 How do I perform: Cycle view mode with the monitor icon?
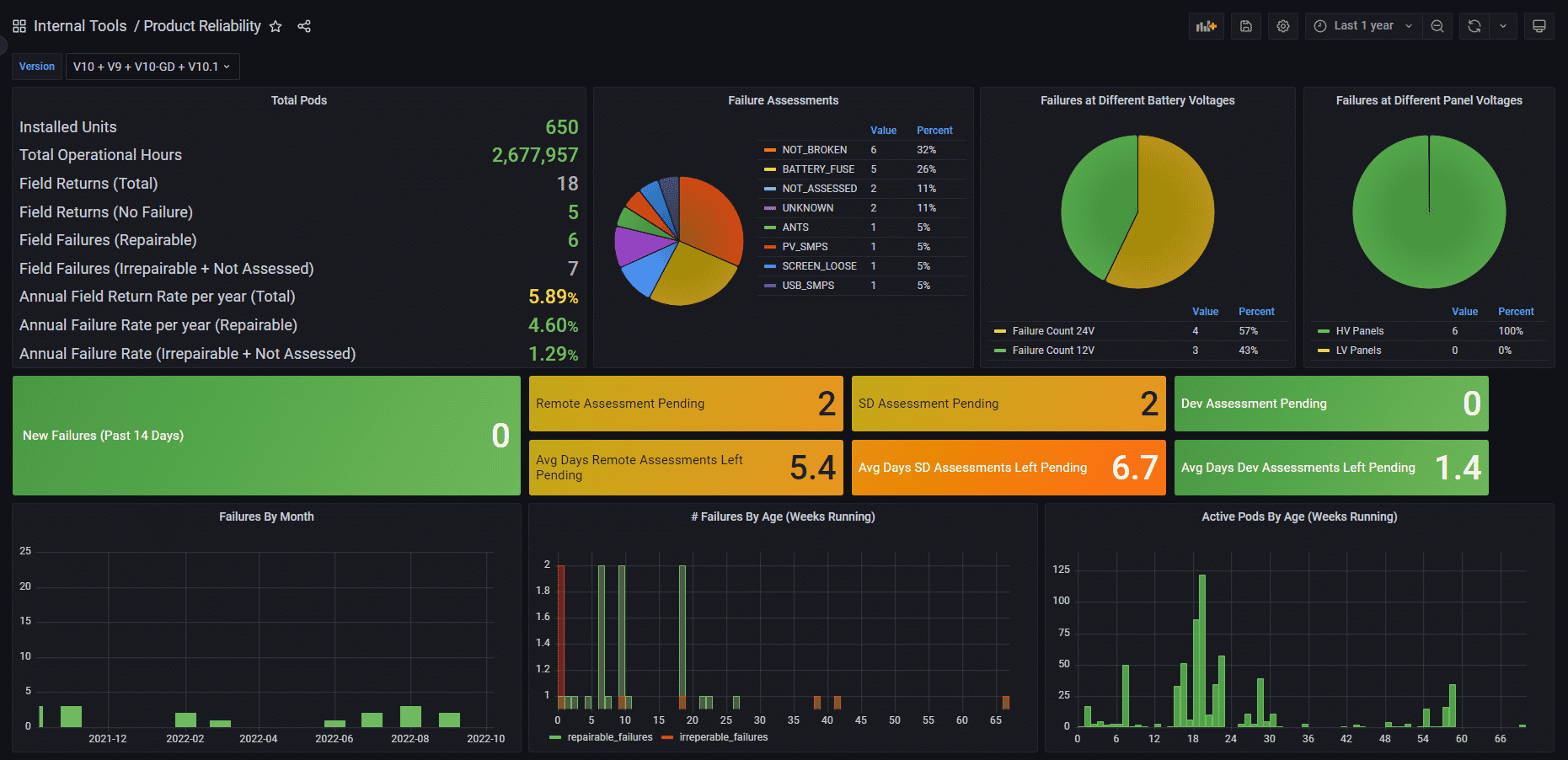(x=1539, y=26)
